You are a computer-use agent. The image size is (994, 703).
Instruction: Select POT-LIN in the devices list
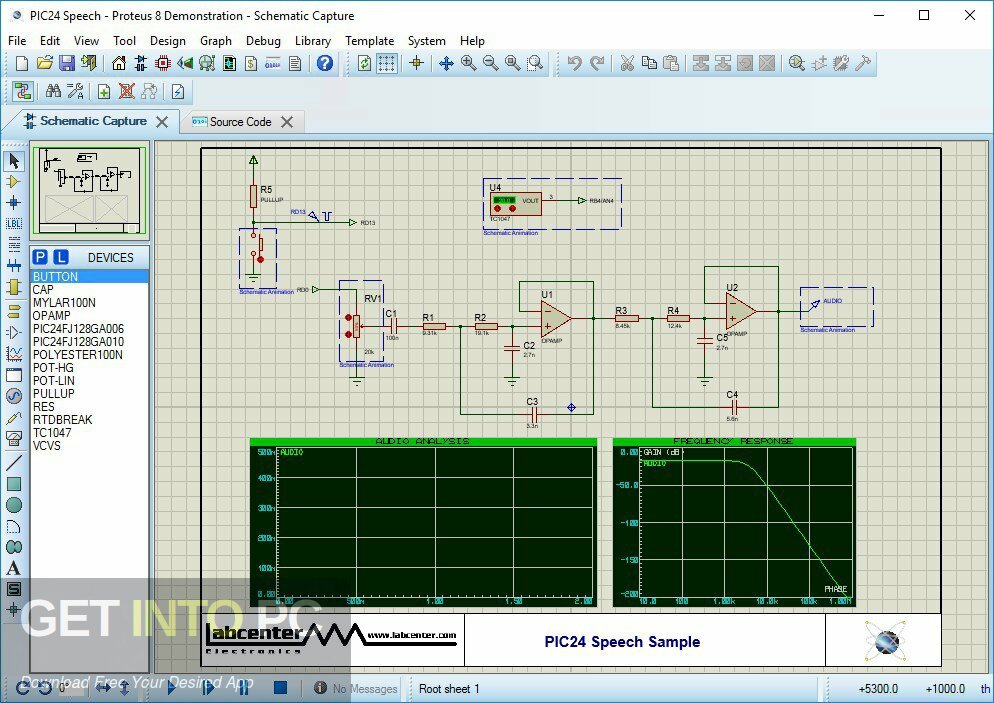pyautogui.click(x=89, y=380)
